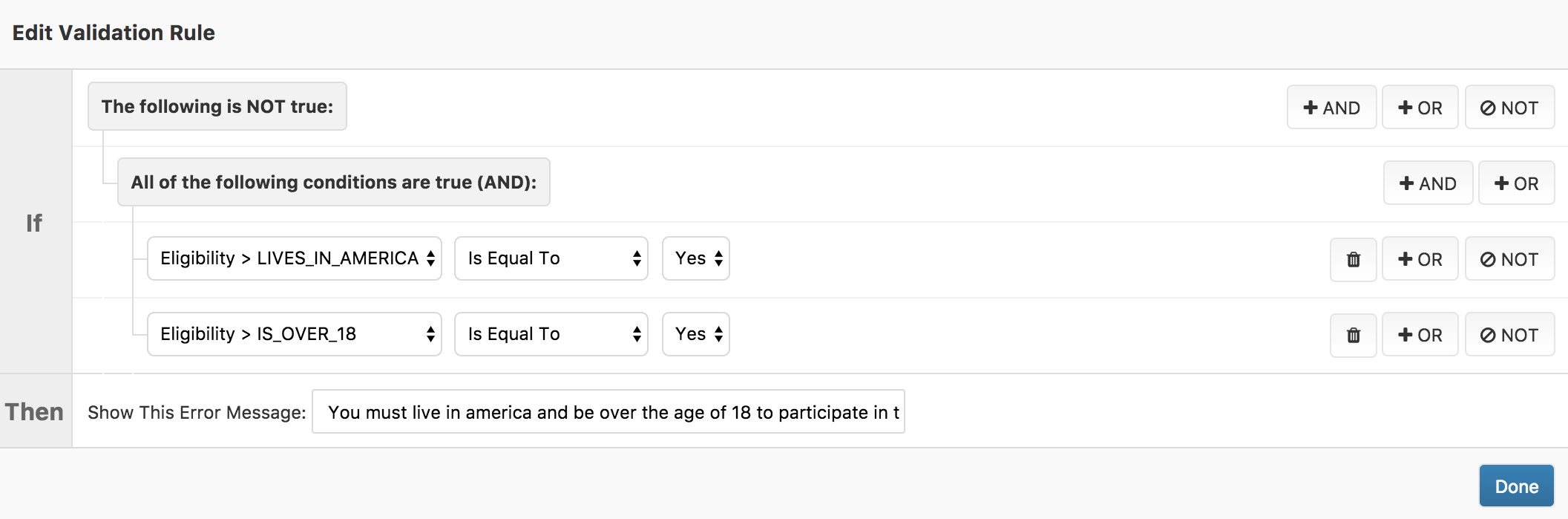Image resolution: width=1568 pixels, height=519 pixels.
Task: Click the error message text field
Action: pyautogui.click(x=608, y=412)
